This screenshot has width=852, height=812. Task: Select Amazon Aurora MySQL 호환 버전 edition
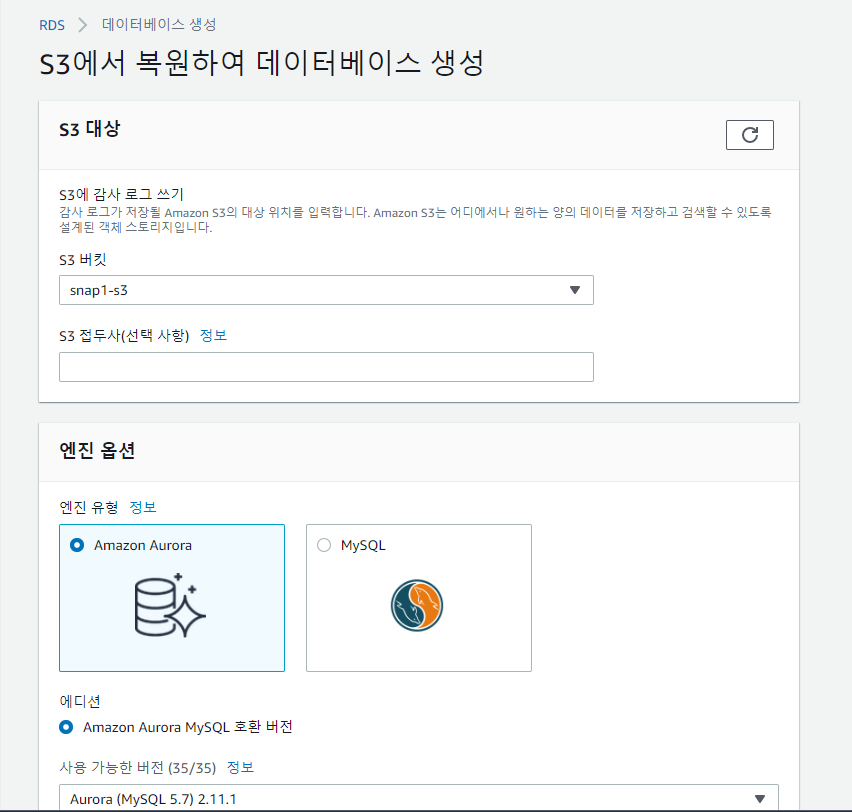[x=66, y=727]
